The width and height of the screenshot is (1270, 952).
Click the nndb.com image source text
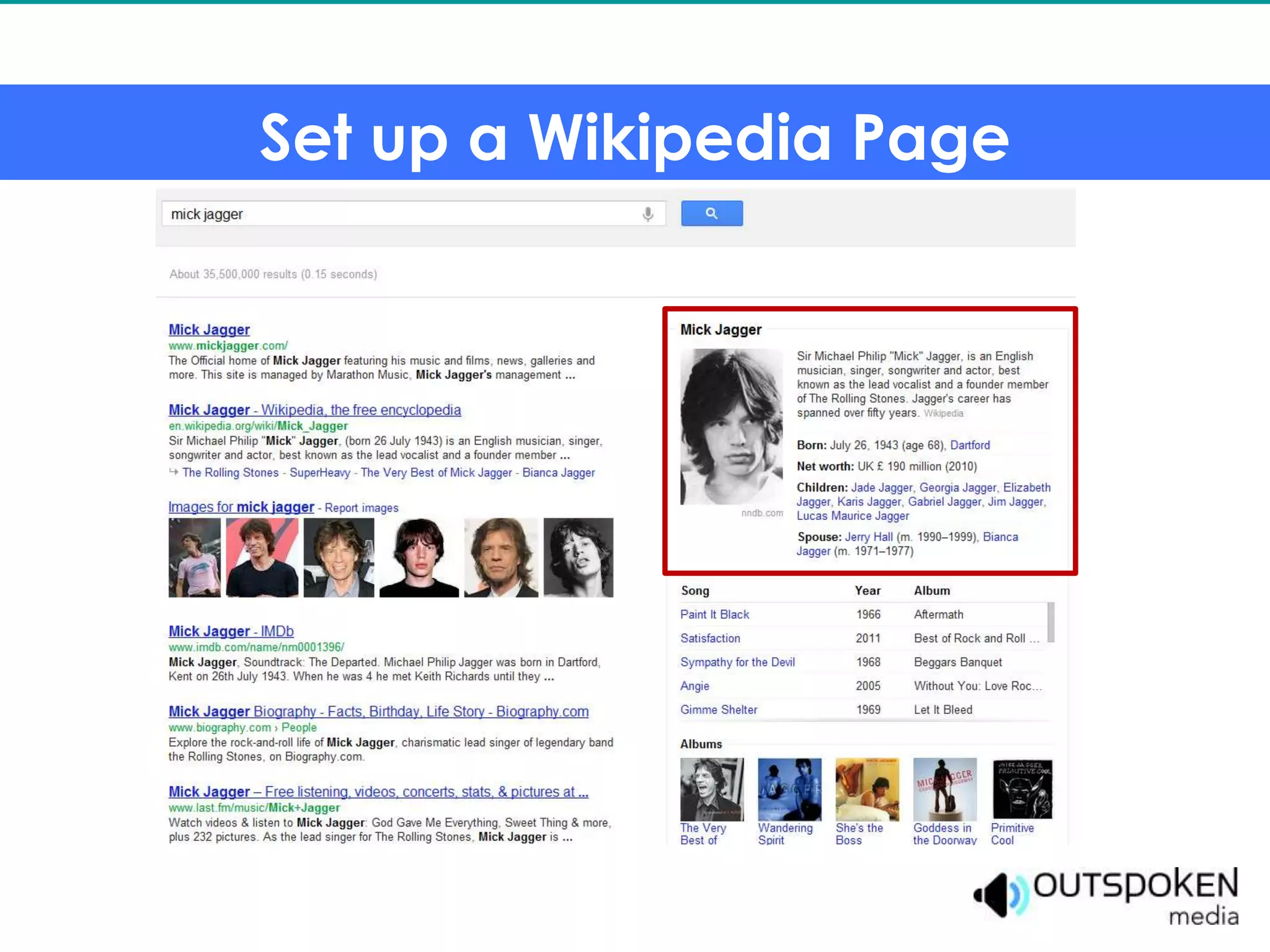click(762, 513)
